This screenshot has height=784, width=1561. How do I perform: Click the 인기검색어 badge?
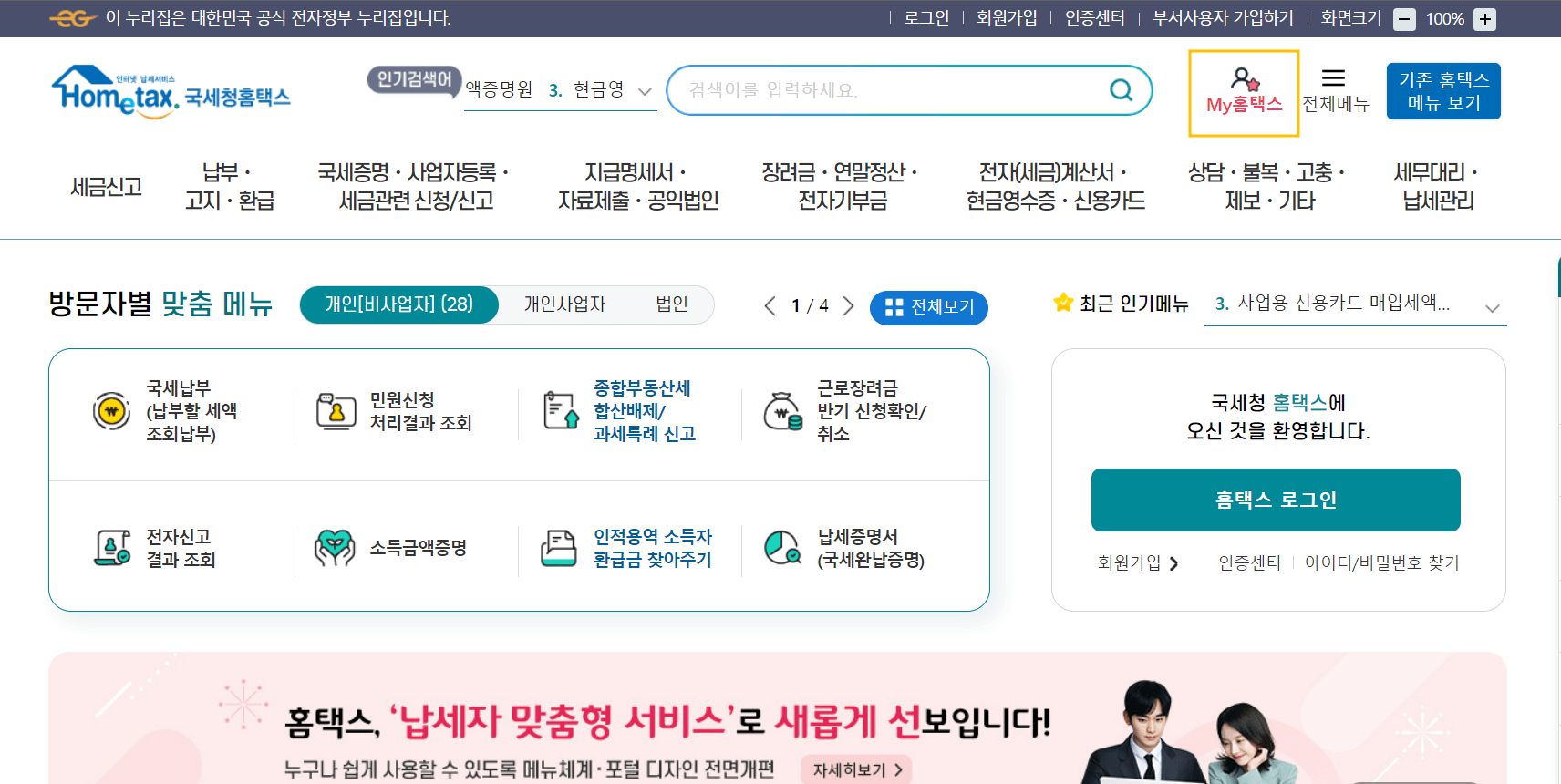click(x=414, y=80)
